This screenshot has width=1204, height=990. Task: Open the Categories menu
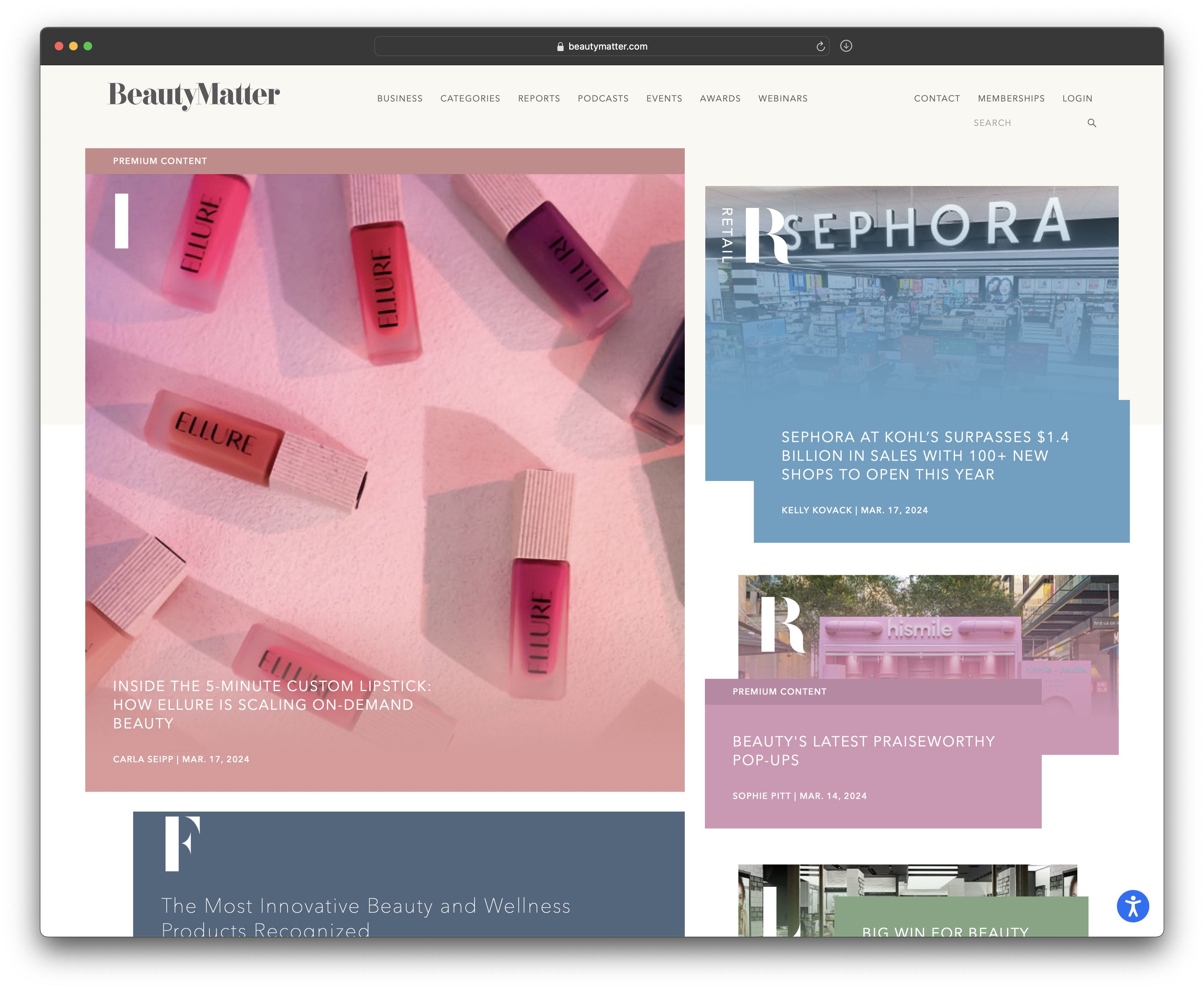(x=470, y=99)
